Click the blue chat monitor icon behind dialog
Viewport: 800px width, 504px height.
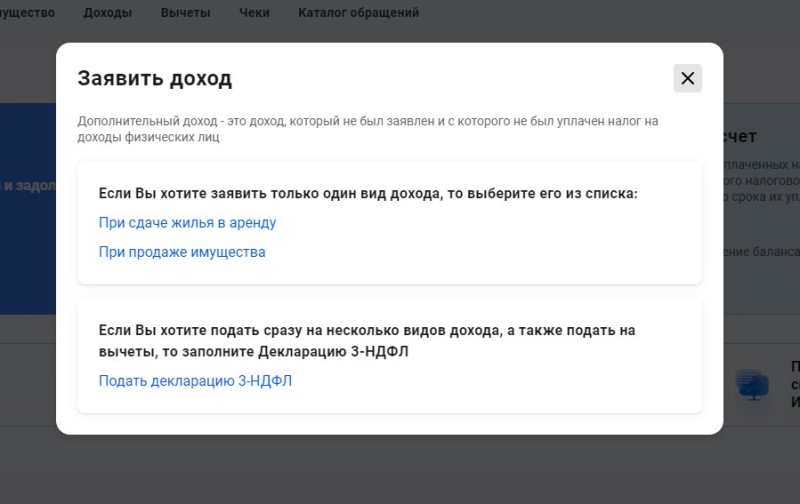tap(753, 385)
